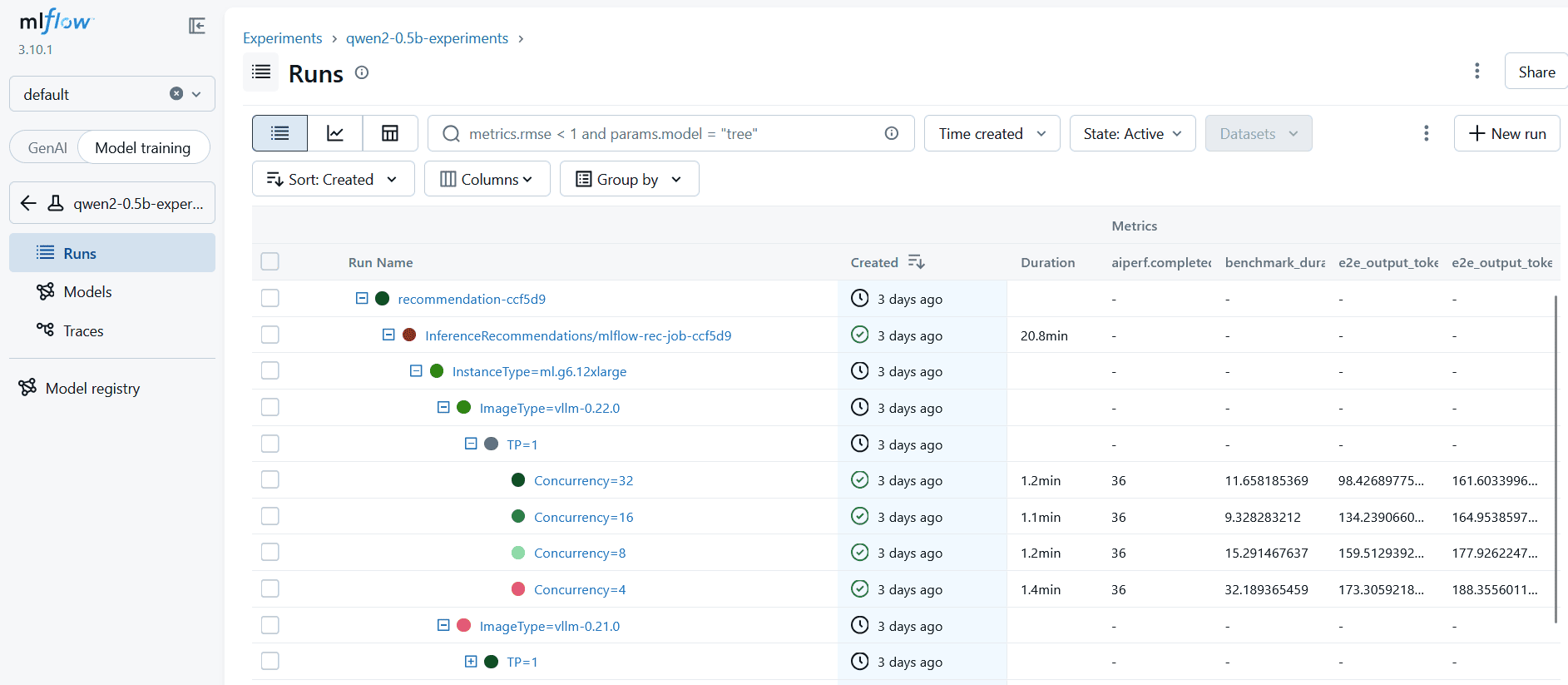1568x685 pixels.
Task: Click the finished status icon for Concurrency=4
Action: coord(860,588)
